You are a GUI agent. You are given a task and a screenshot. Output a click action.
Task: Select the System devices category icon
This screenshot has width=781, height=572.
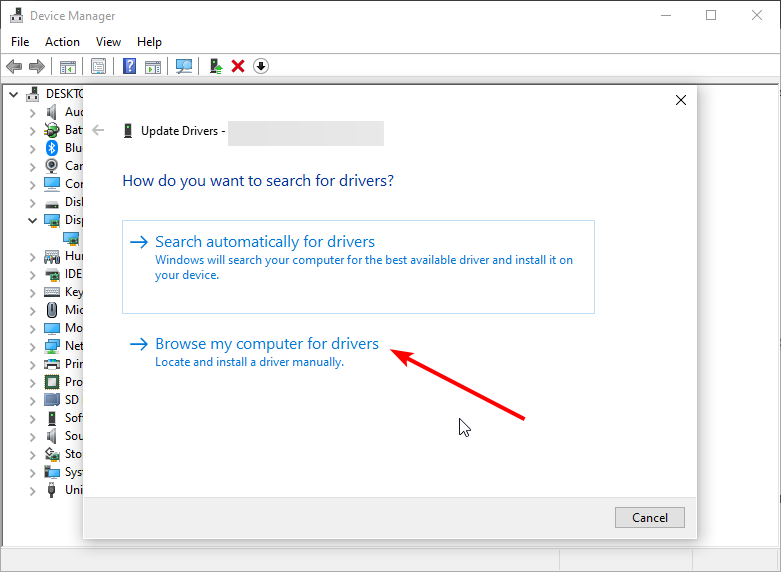click(x=52, y=472)
